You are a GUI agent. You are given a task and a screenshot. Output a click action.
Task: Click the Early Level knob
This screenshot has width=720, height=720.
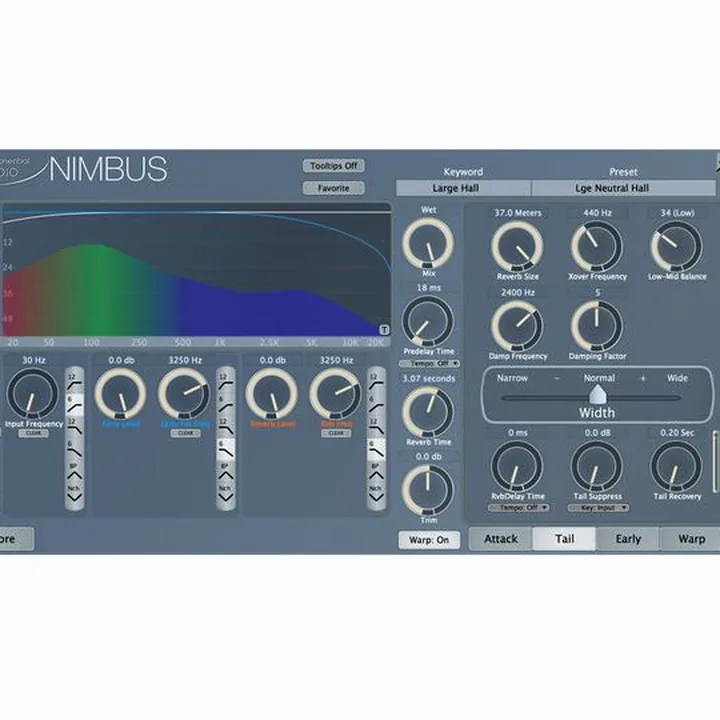pyautogui.click(x=120, y=393)
